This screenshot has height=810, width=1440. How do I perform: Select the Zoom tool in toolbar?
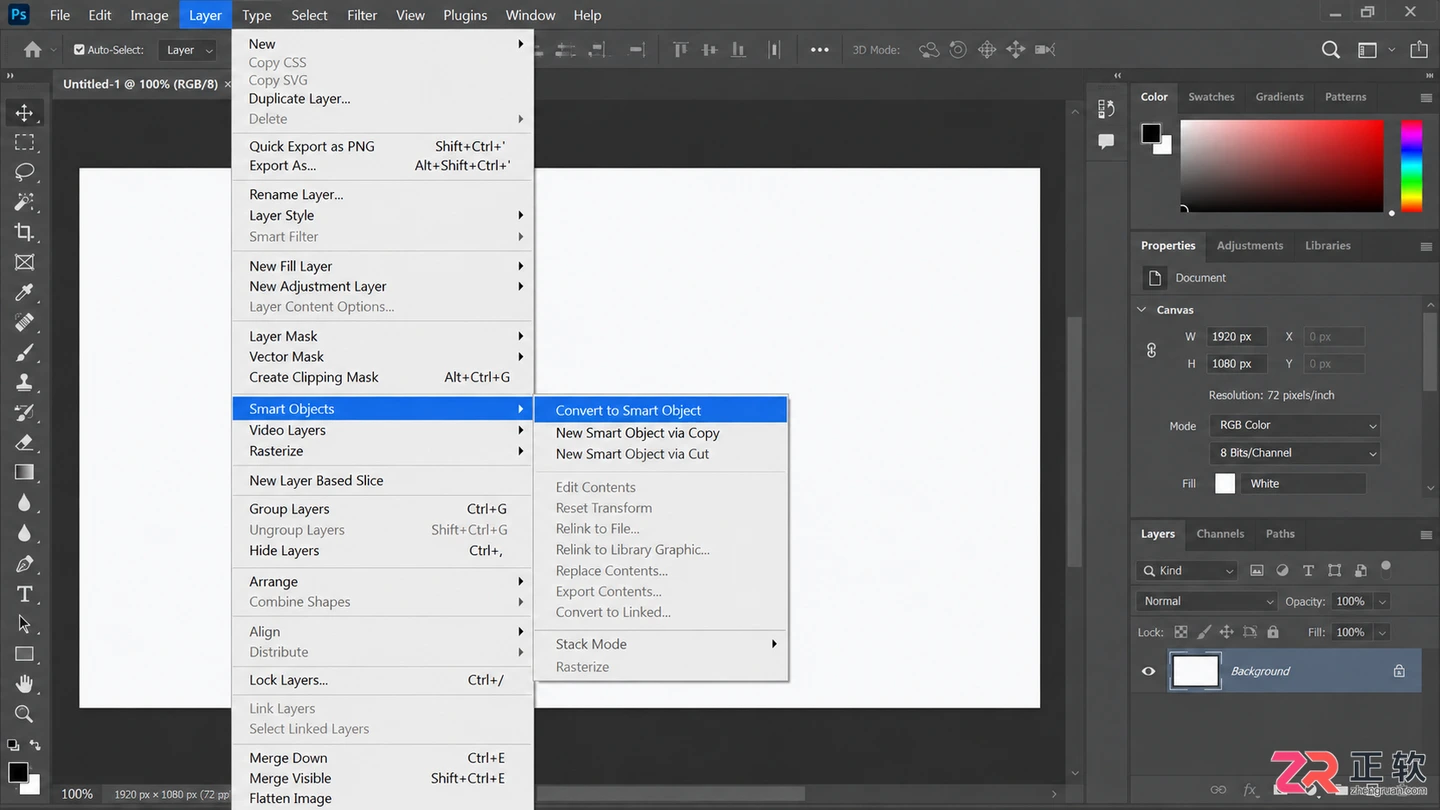point(24,714)
